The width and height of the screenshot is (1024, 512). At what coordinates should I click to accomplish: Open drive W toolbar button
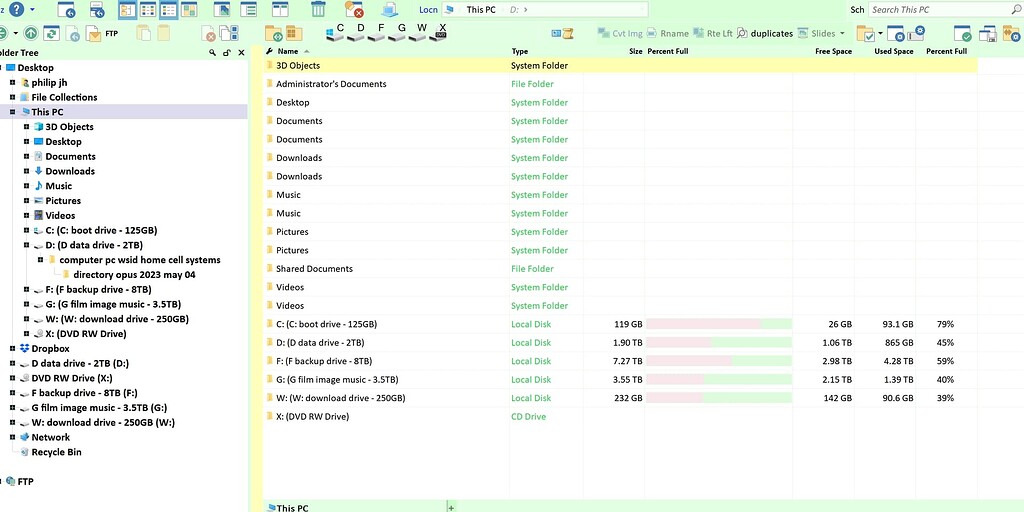(418, 33)
